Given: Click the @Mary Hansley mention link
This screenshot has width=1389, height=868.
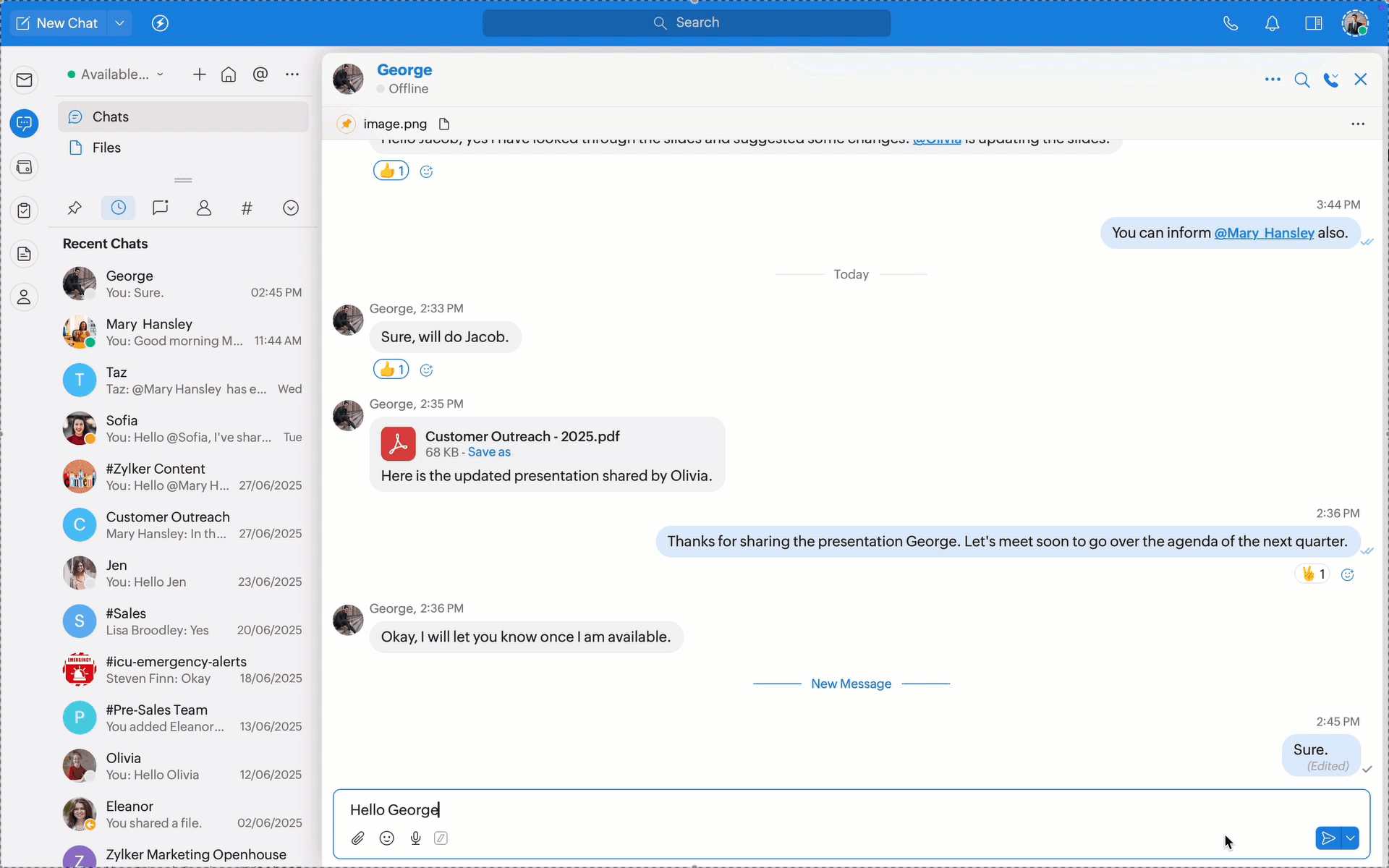Looking at the screenshot, I should pos(1264,233).
